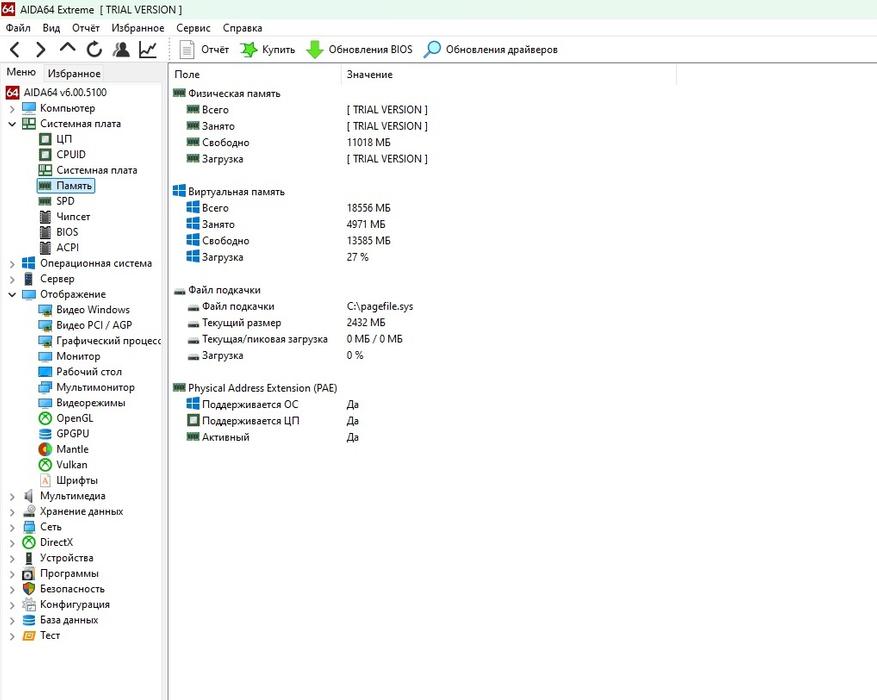Open the Справка menu
Viewport: 877px width, 700px height.
pos(242,28)
